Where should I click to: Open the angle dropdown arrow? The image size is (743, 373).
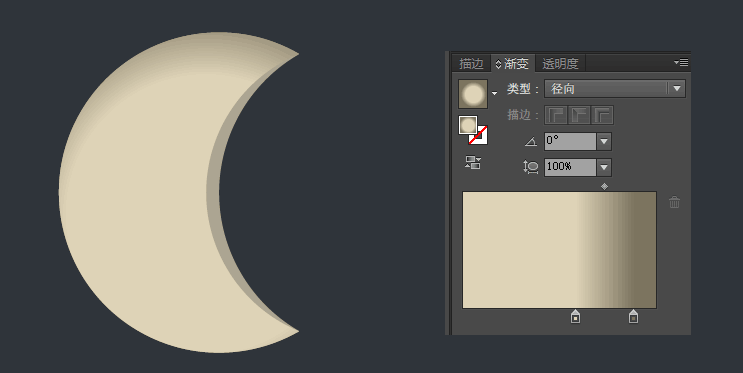604,141
